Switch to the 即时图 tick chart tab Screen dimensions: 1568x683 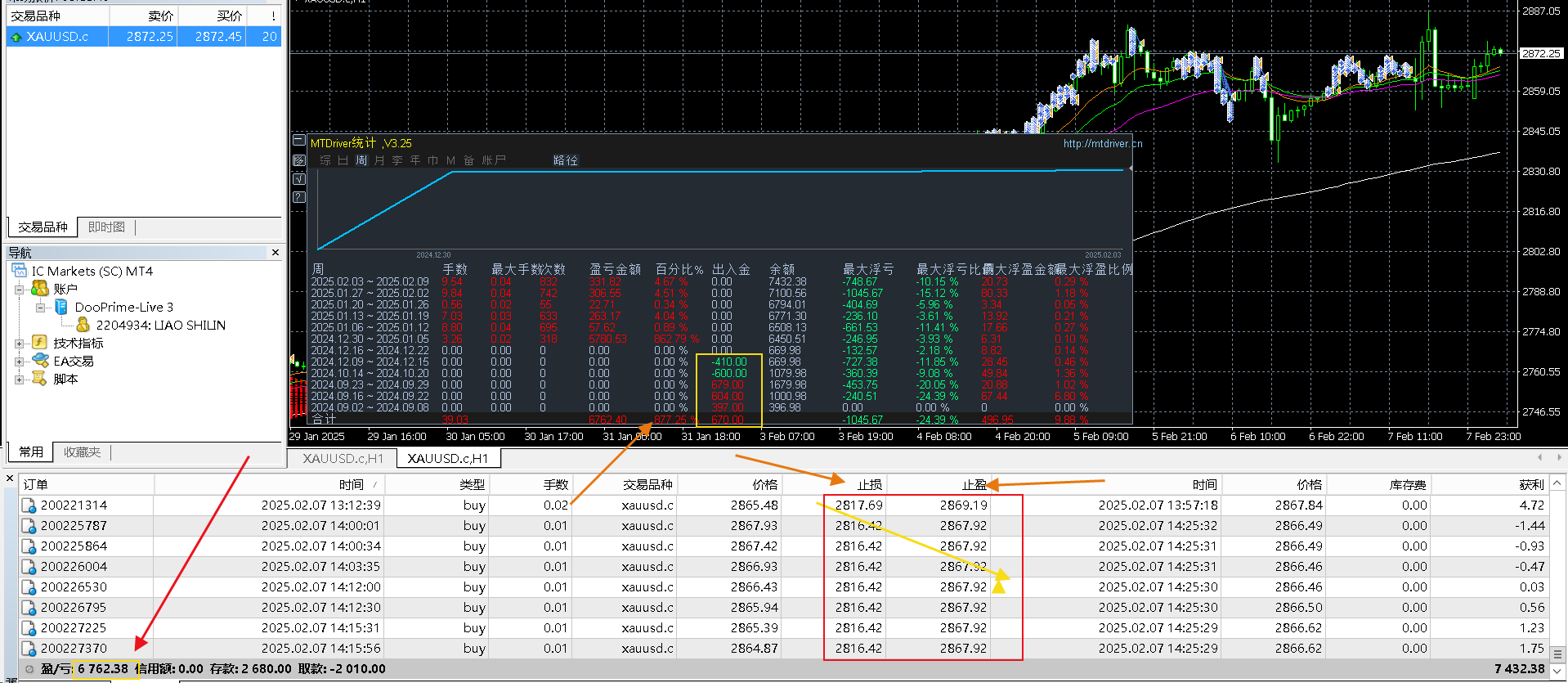(106, 227)
